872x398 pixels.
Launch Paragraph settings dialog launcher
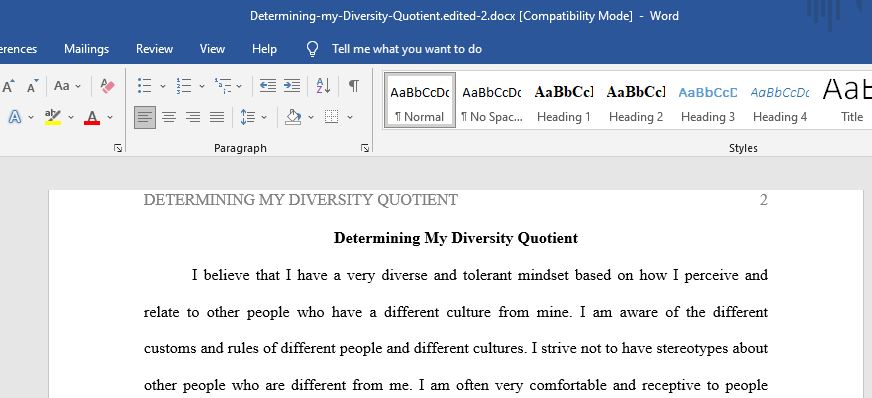pyautogui.click(x=365, y=148)
